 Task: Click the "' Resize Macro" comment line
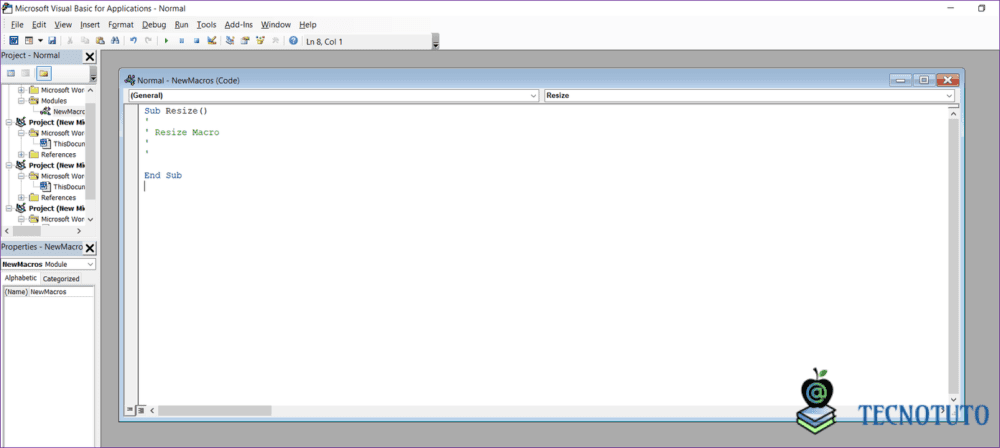coord(182,132)
